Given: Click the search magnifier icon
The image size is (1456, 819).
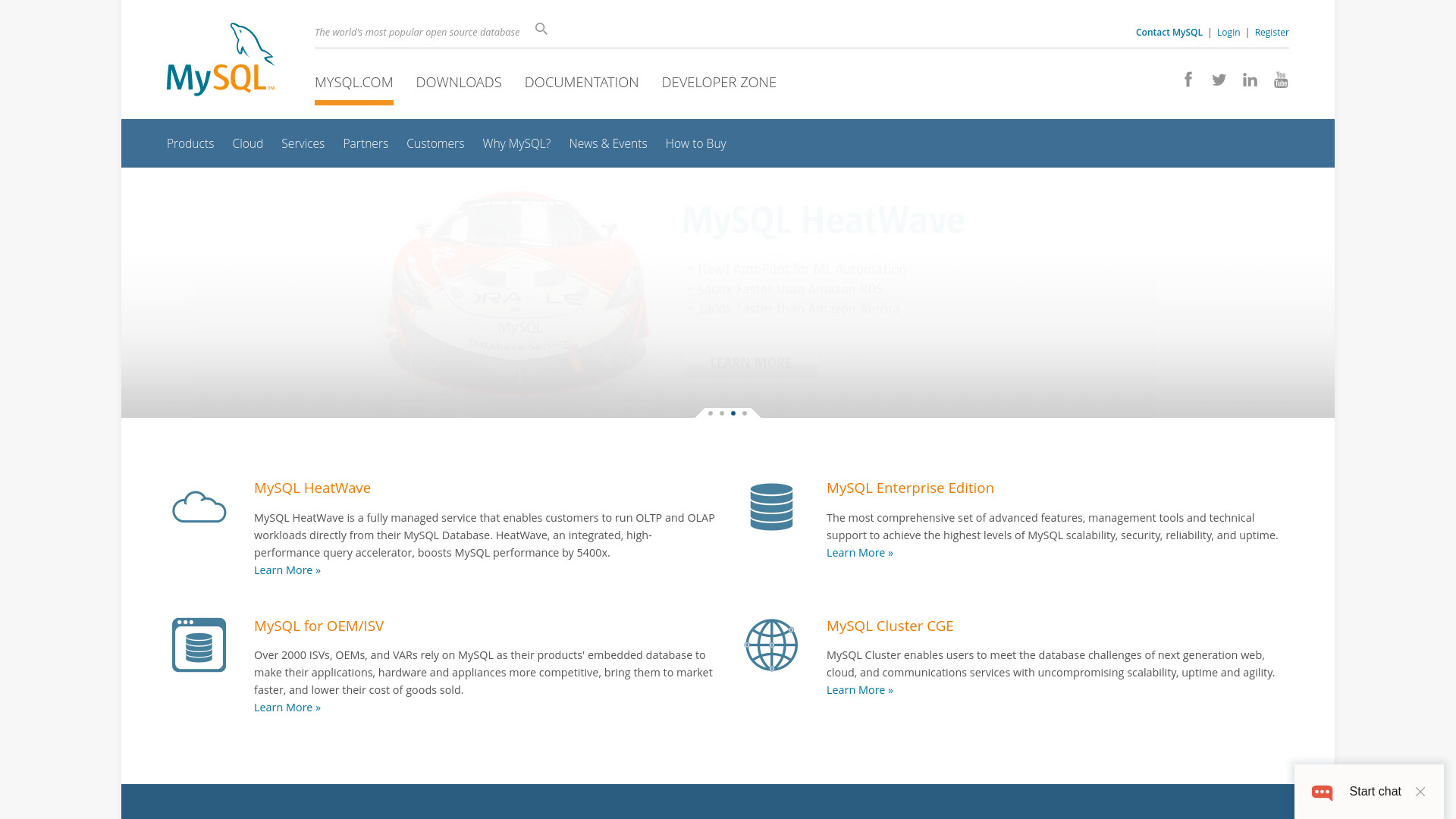Looking at the screenshot, I should 541,29.
